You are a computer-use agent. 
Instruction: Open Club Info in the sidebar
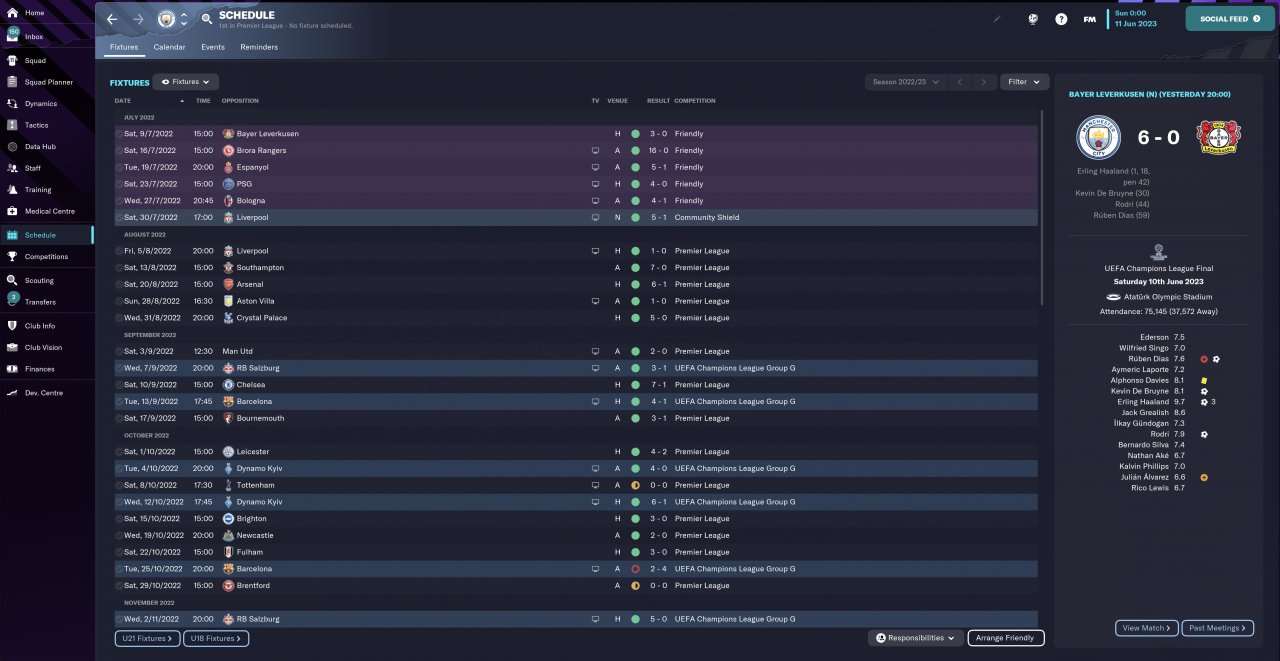pyautogui.click(x=40, y=326)
